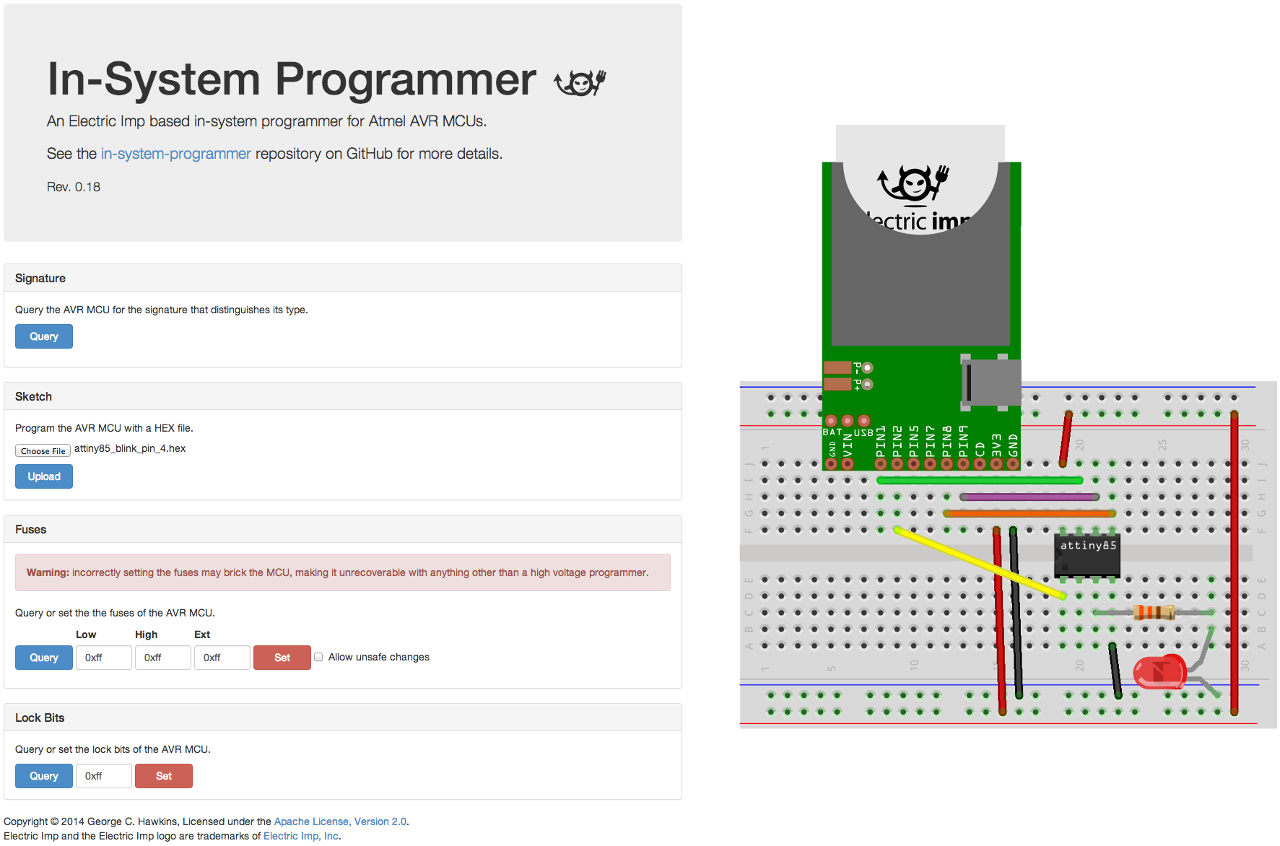Image resolution: width=1280 pixels, height=846 pixels.
Task: Click Set in the Fuses section
Action: (282, 657)
